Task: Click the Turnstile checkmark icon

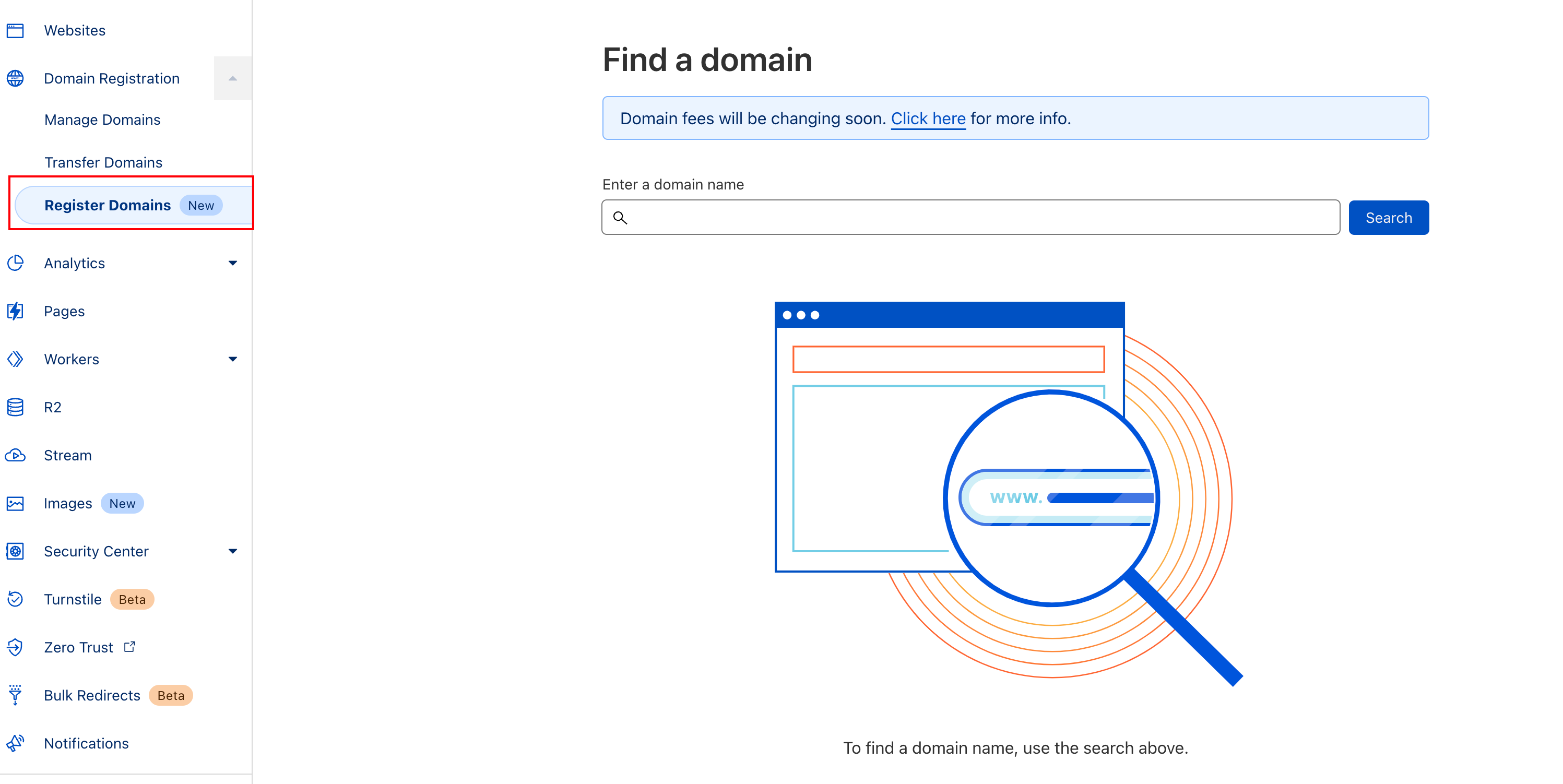Action: point(15,600)
